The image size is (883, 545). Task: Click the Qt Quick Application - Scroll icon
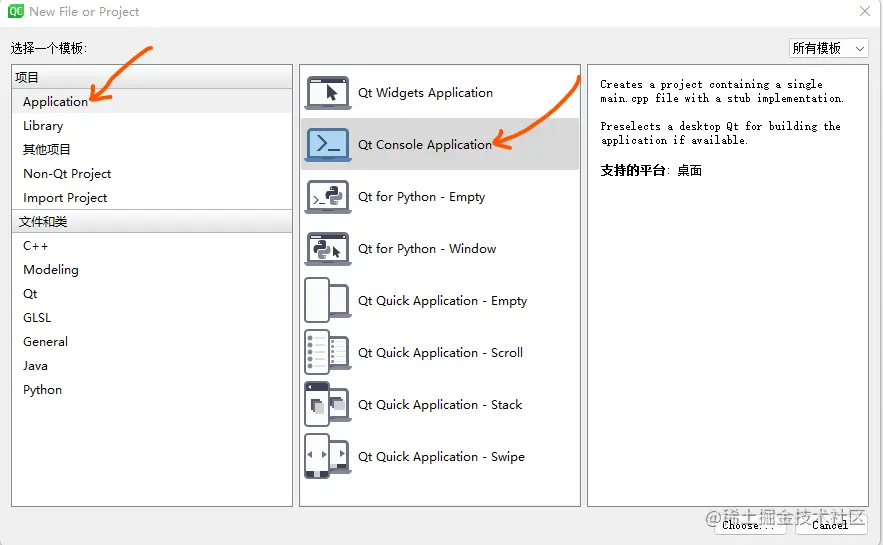328,352
